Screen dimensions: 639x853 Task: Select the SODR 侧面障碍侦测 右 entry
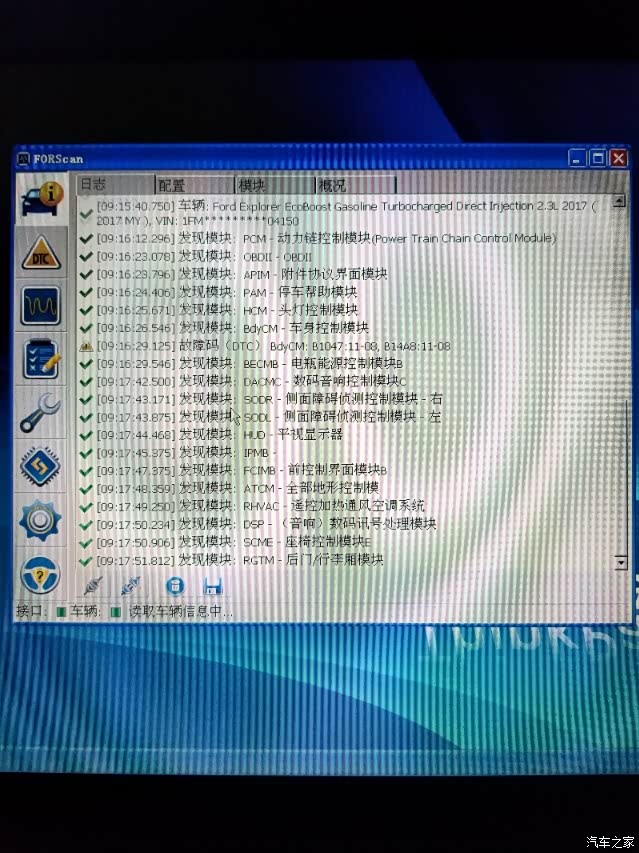tap(270, 399)
